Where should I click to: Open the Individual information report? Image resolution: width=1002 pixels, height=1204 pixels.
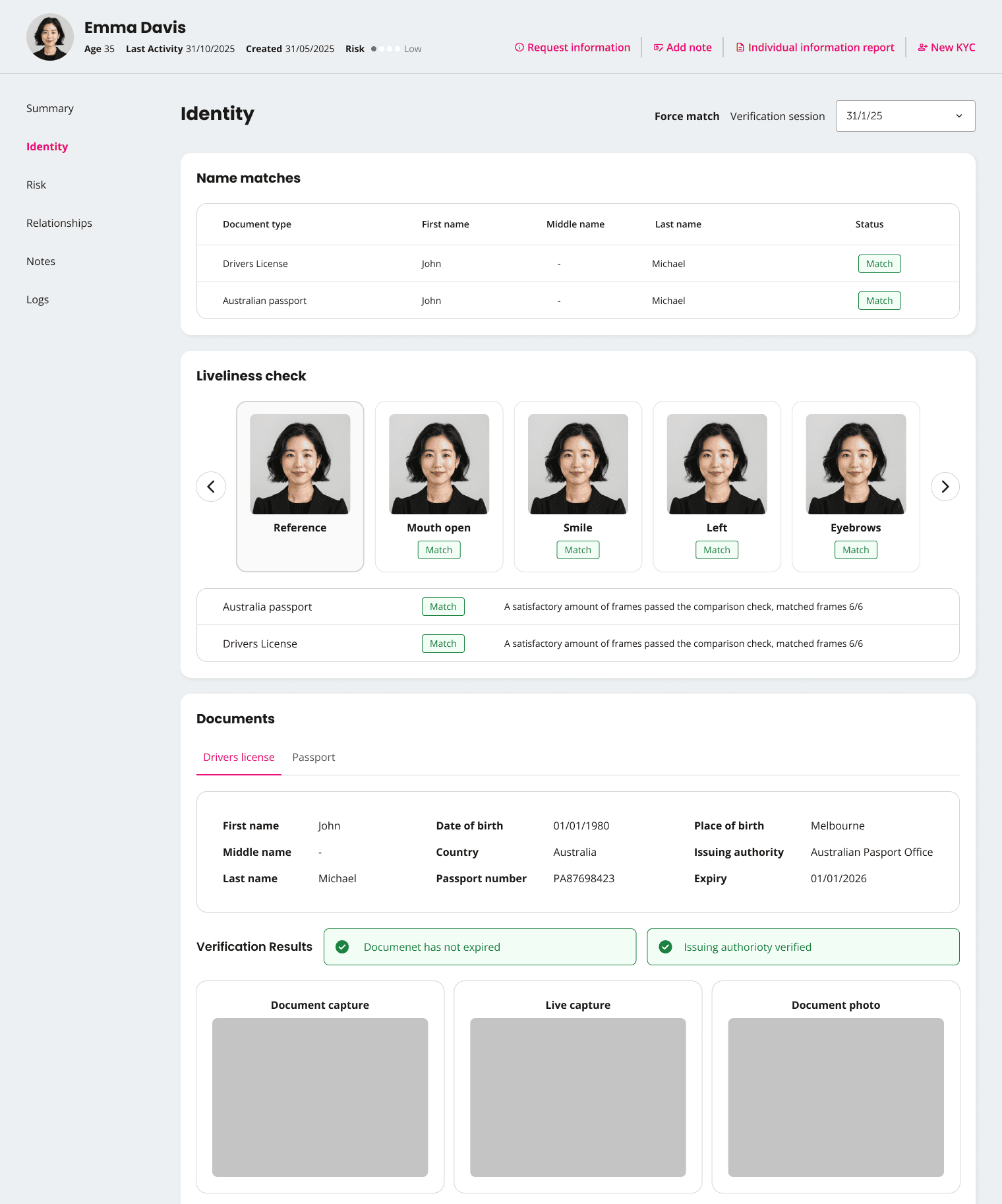[815, 47]
